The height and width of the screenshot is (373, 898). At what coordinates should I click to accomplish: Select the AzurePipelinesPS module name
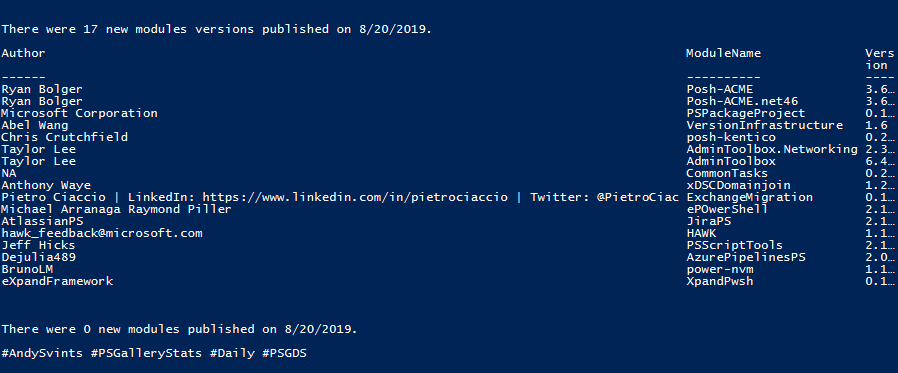click(x=746, y=257)
